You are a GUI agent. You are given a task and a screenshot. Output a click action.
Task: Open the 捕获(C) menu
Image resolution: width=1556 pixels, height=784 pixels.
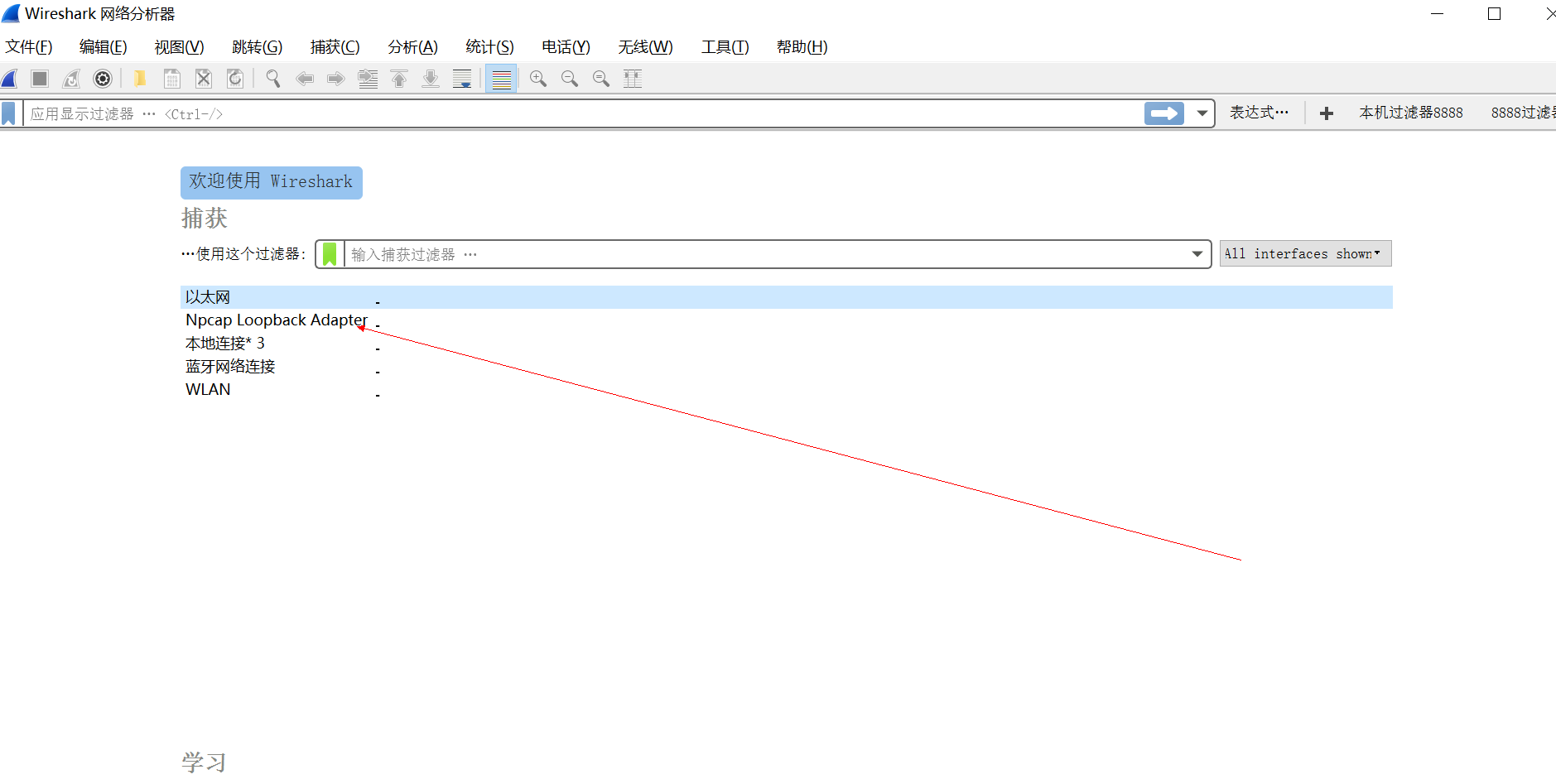tap(335, 47)
